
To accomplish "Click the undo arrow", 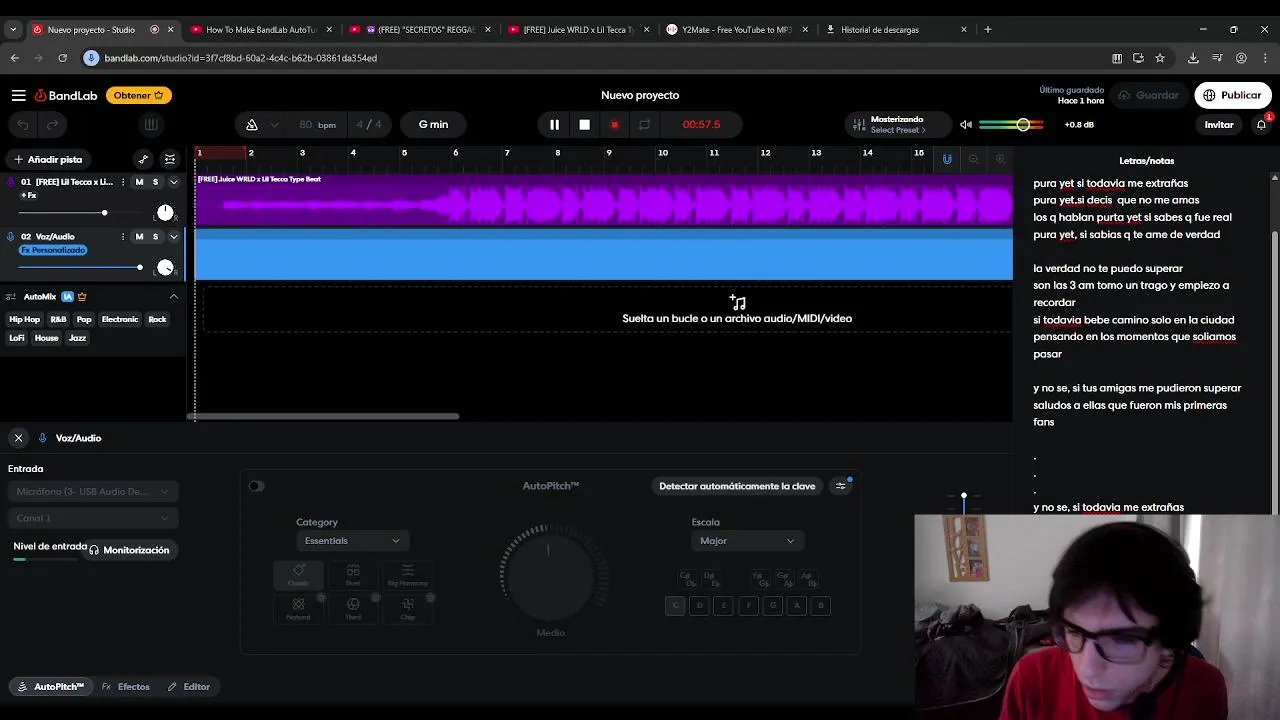I will (x=23, y=125).
